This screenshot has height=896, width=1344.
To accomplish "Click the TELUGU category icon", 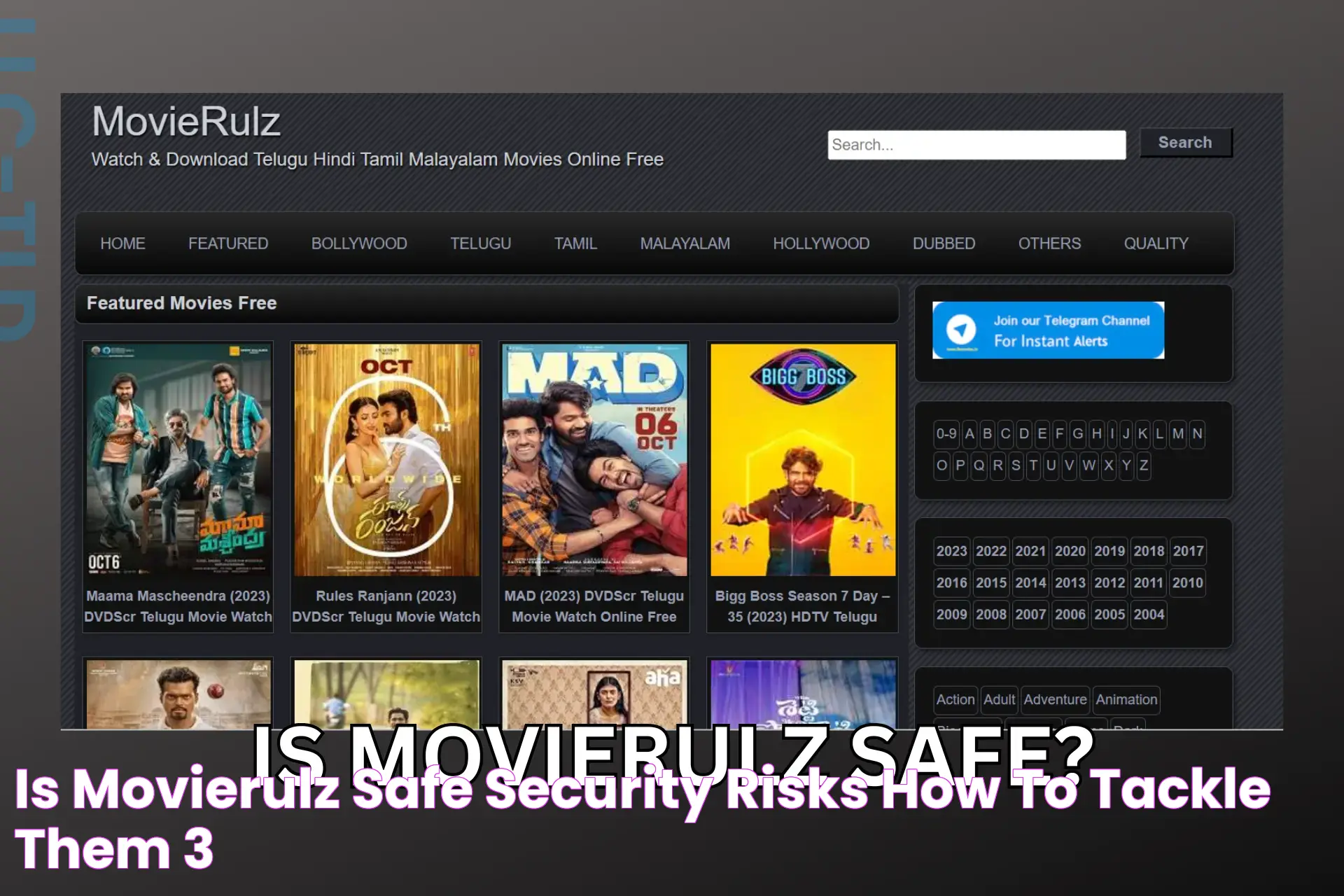I will click(x=480, y=243).
